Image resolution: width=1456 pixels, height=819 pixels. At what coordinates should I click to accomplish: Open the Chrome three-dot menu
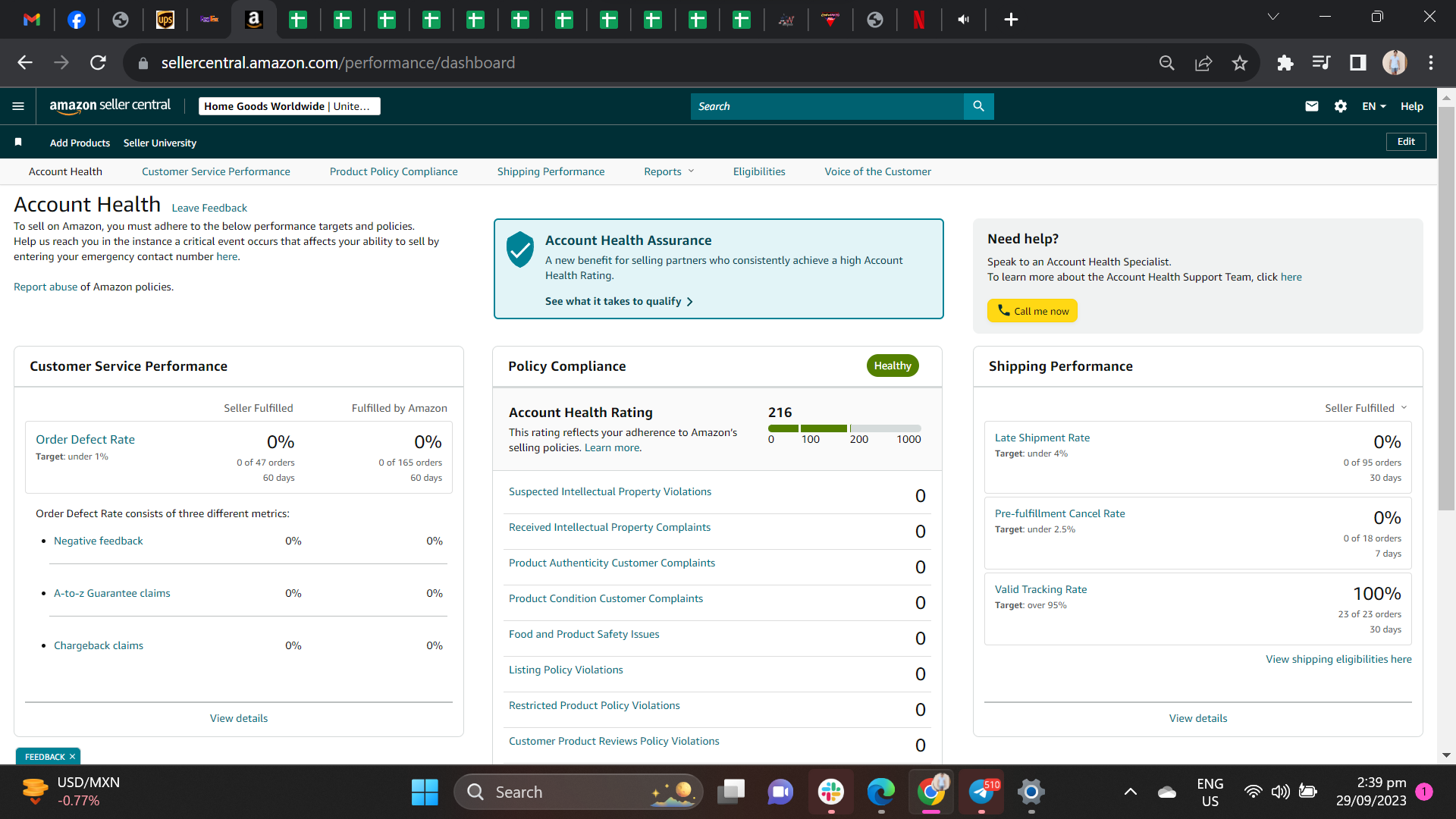click(1431, 63)
